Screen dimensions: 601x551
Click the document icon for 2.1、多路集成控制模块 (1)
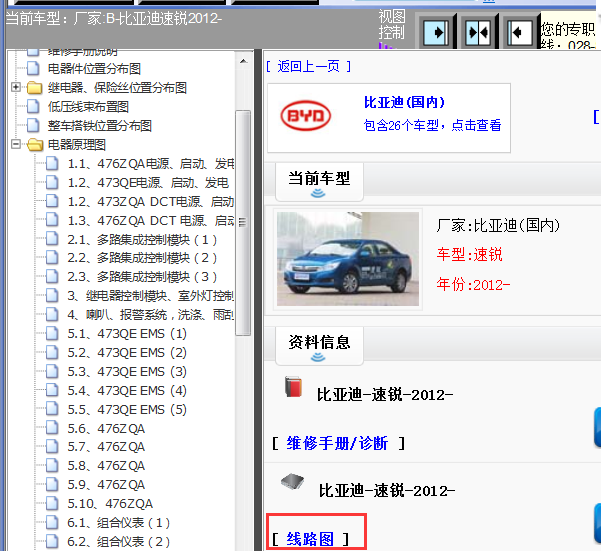pyautogui.click(x=52, y=239)
